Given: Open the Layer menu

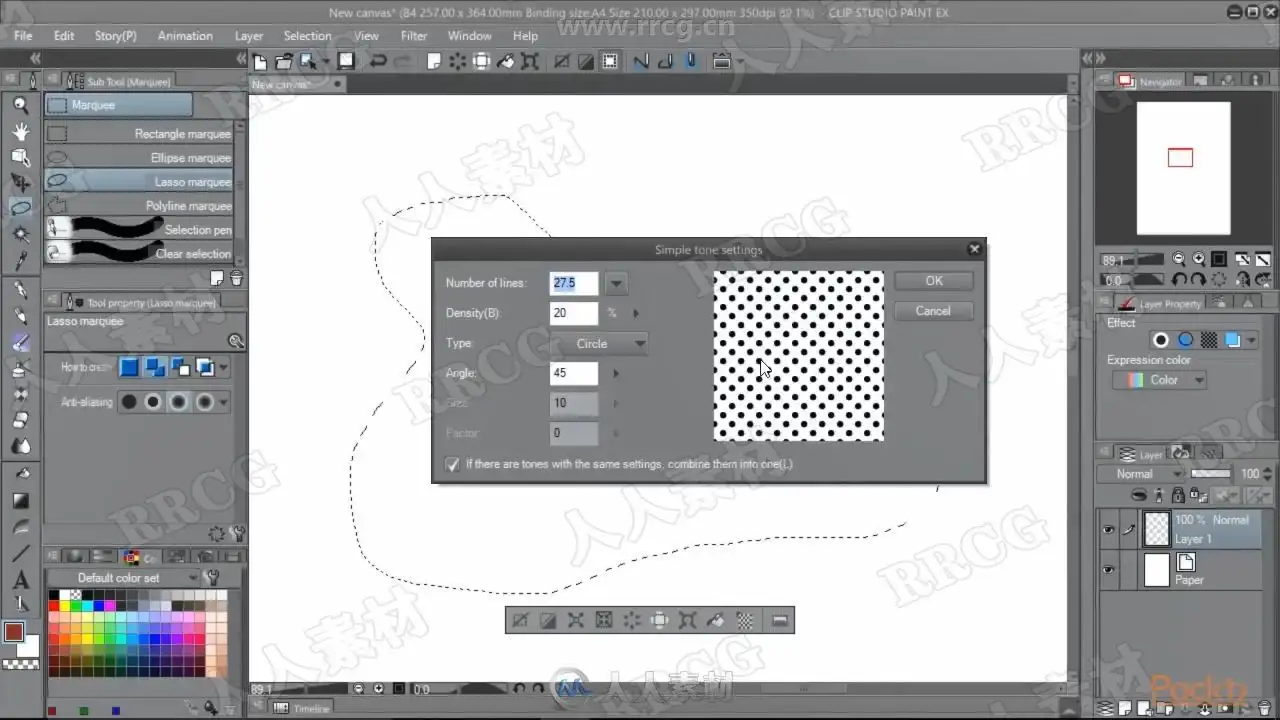Looking at the screenshot, I should pyautogui.click(x=249, y=36).
